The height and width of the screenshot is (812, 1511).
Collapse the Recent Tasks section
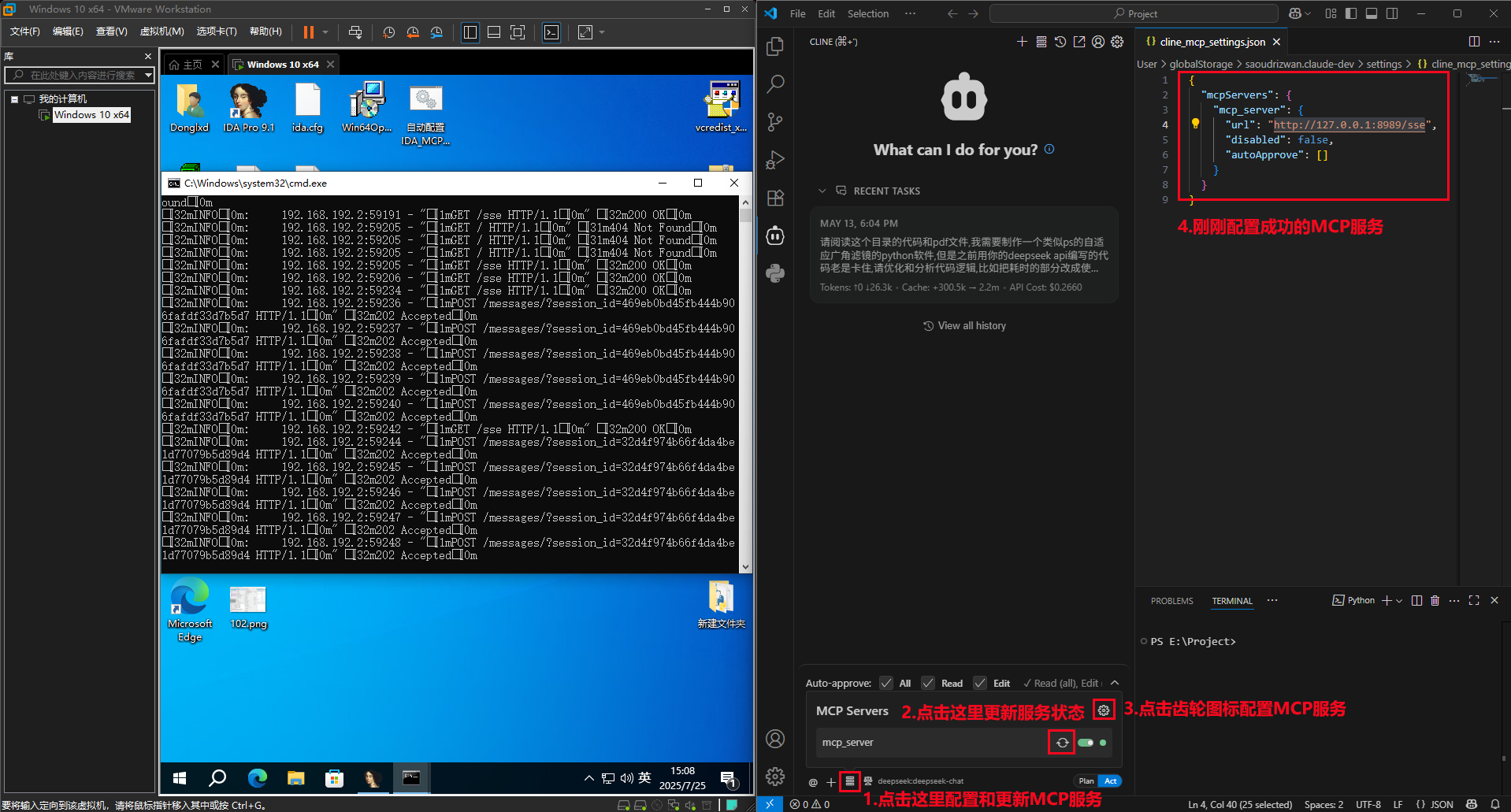coord(822,191)
